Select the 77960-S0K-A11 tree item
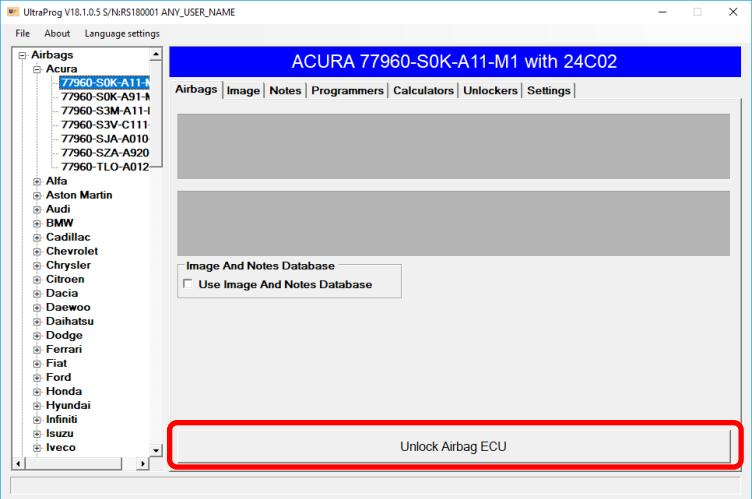The height and width of the screenshot is (499, 752). (x=105, y=83)
